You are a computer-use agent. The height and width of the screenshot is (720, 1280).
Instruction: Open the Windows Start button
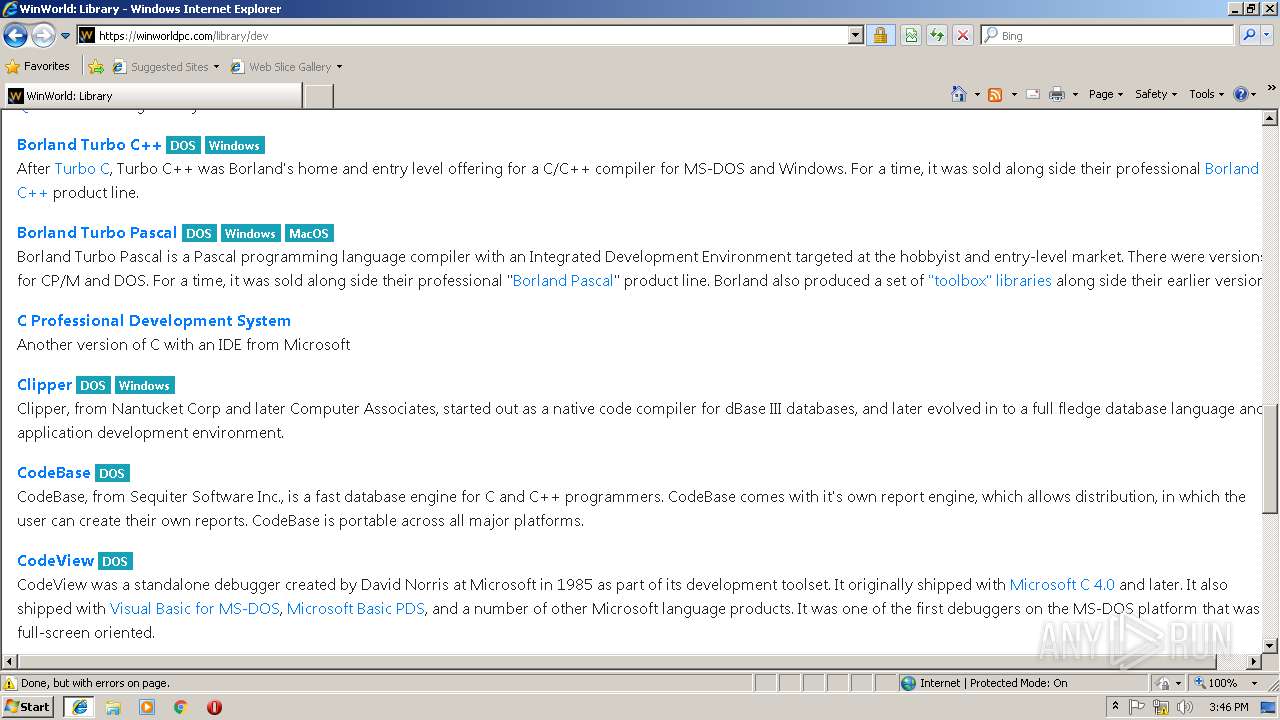pos(28,706)
